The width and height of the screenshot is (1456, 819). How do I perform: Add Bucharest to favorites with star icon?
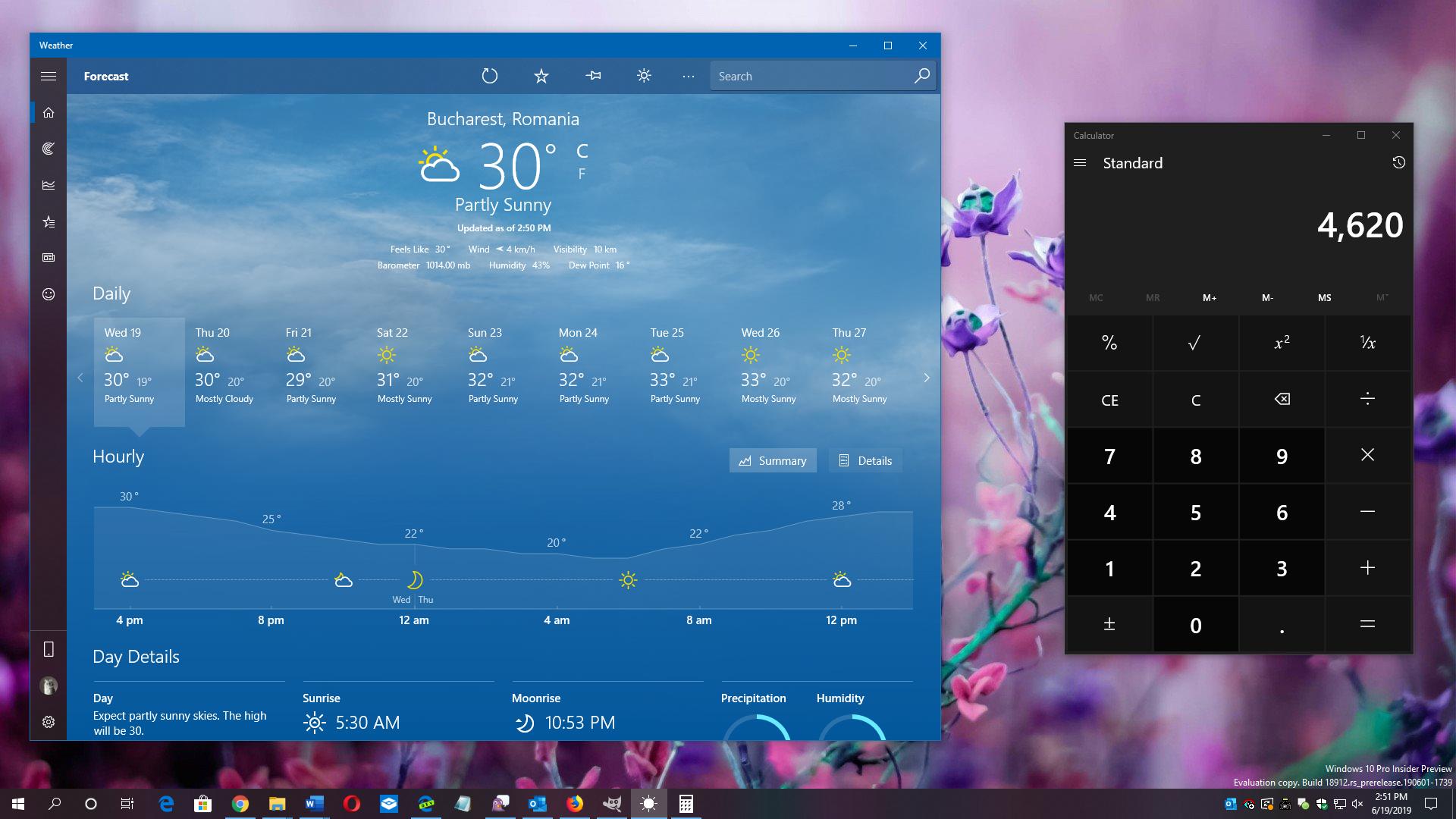[541, 76]
